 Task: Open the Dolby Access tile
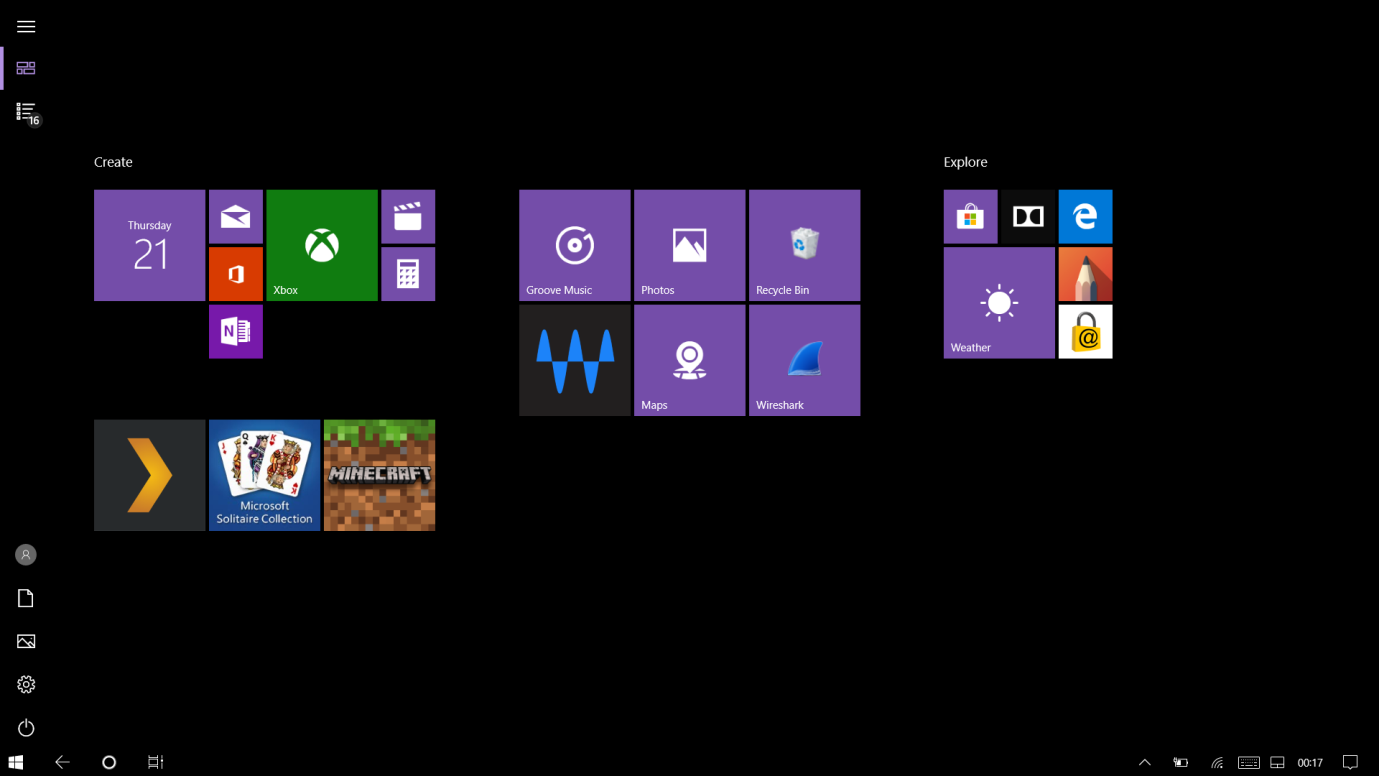1027,216
